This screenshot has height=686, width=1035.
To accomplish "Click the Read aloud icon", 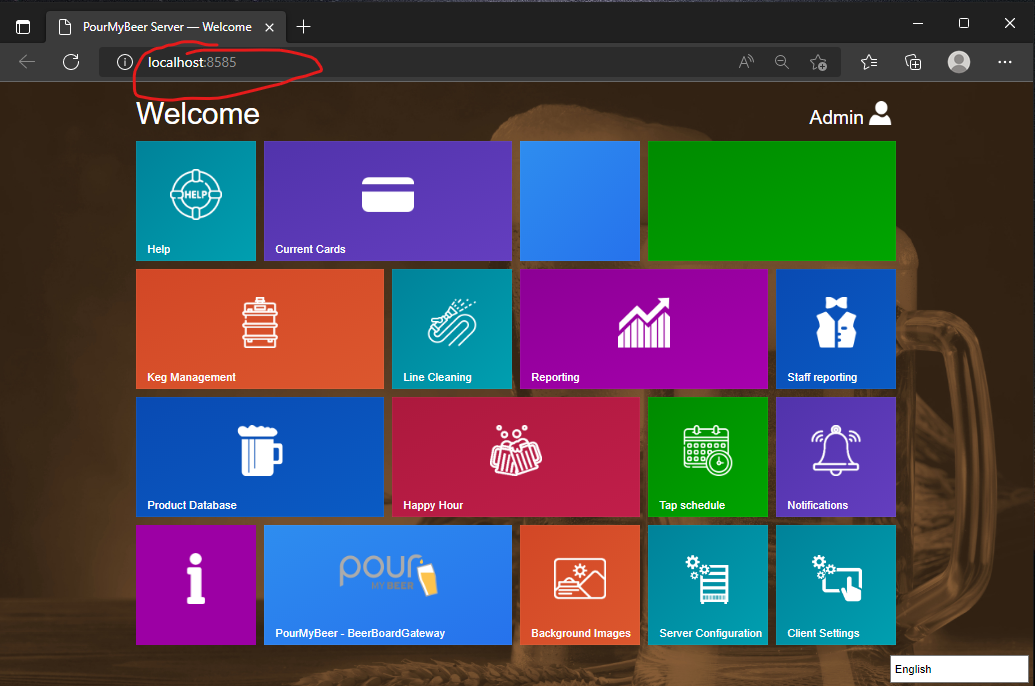I will (x=746, y=62).
